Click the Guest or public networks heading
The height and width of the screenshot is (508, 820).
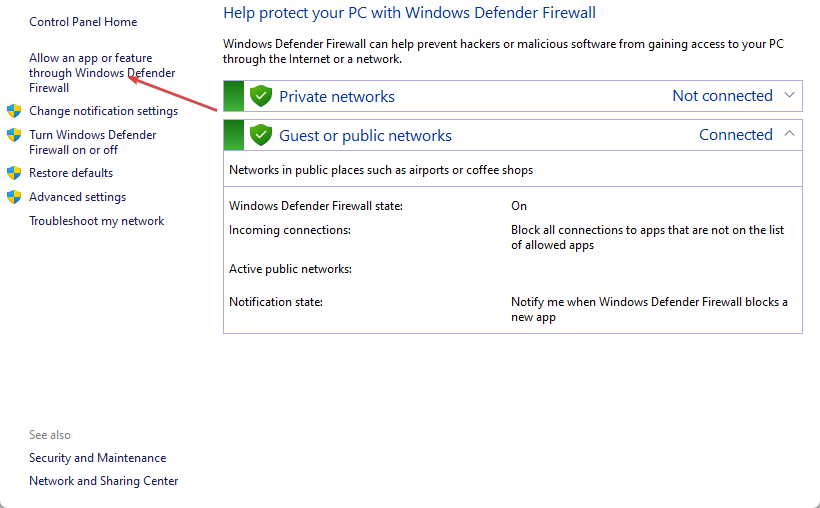pos(365,136)
